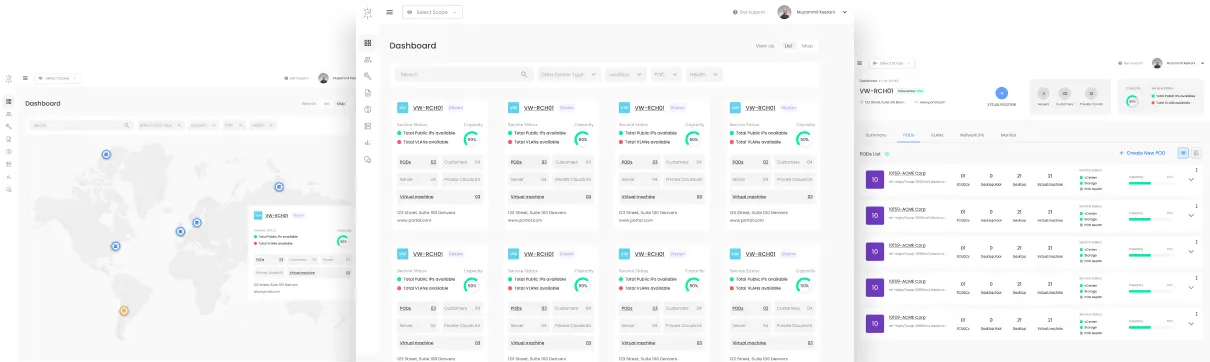The height and width of the screenshot is (362, 1210).
Task: Open the users icon in center window sidebar
Action: (368, 60)
